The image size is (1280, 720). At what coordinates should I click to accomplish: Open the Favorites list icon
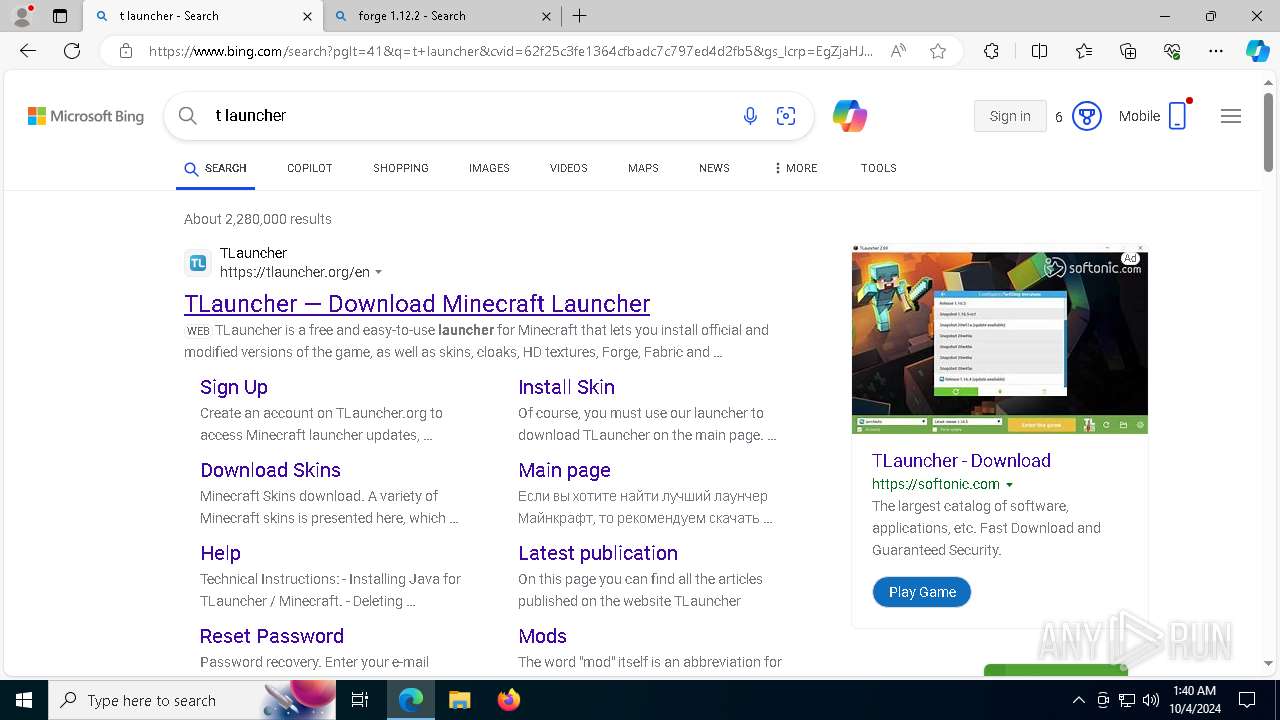coord(1084,51)
